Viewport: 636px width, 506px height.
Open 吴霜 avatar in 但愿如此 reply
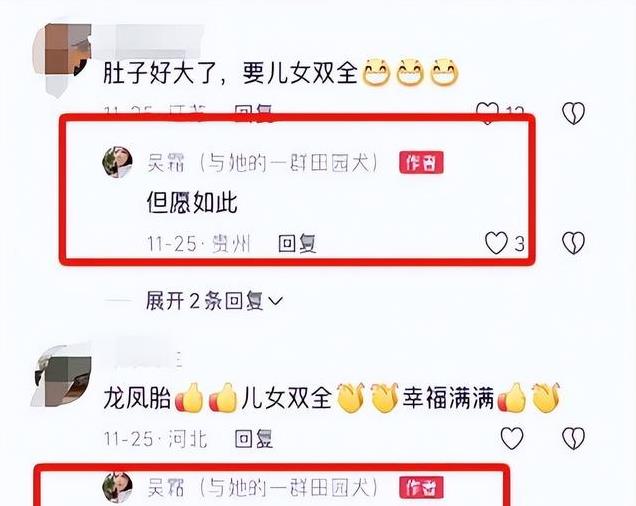coord(118,162)
